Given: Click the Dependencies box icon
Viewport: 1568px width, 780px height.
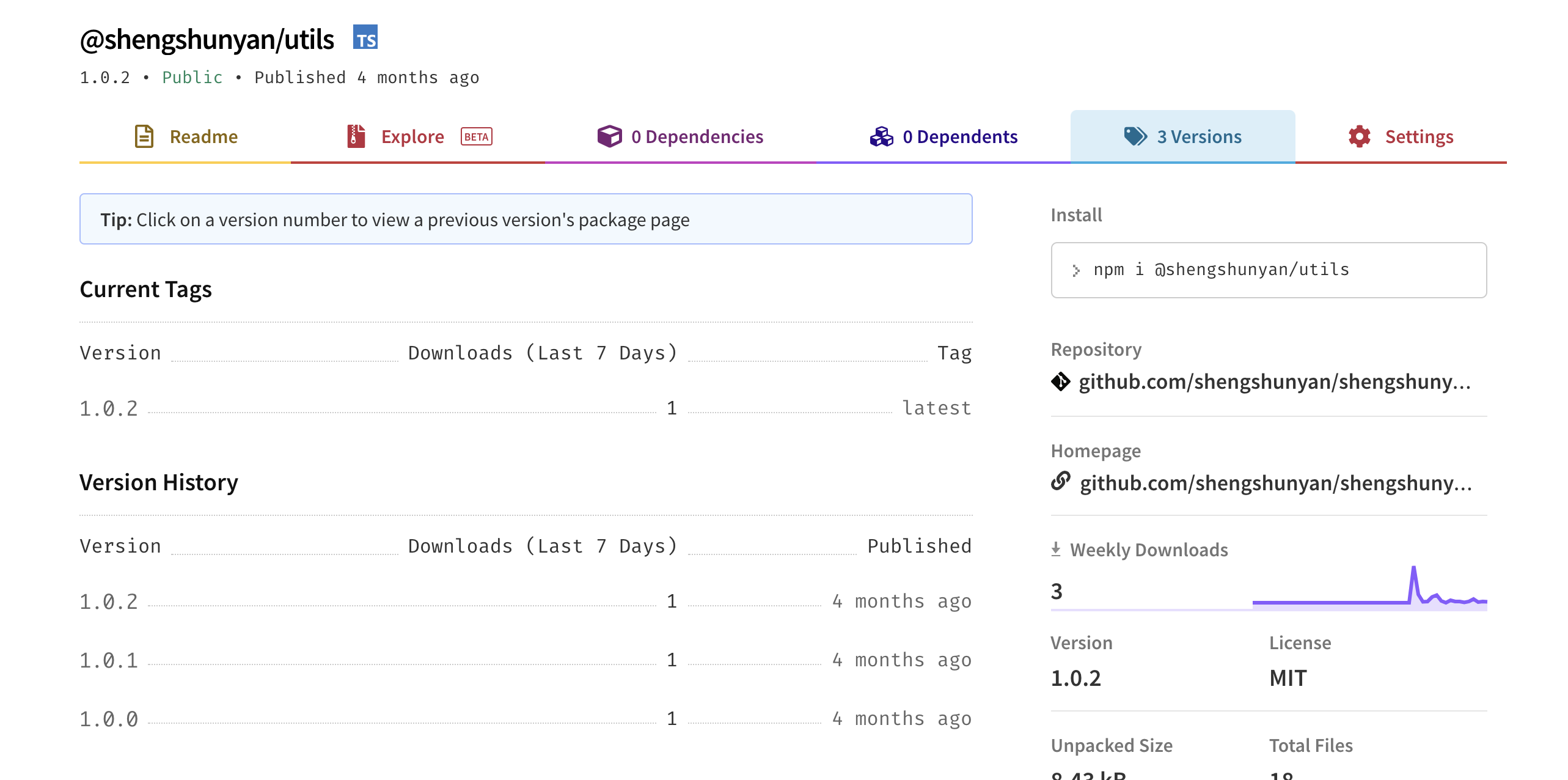Looking at the screenshot, I should (x=609, y=136).
